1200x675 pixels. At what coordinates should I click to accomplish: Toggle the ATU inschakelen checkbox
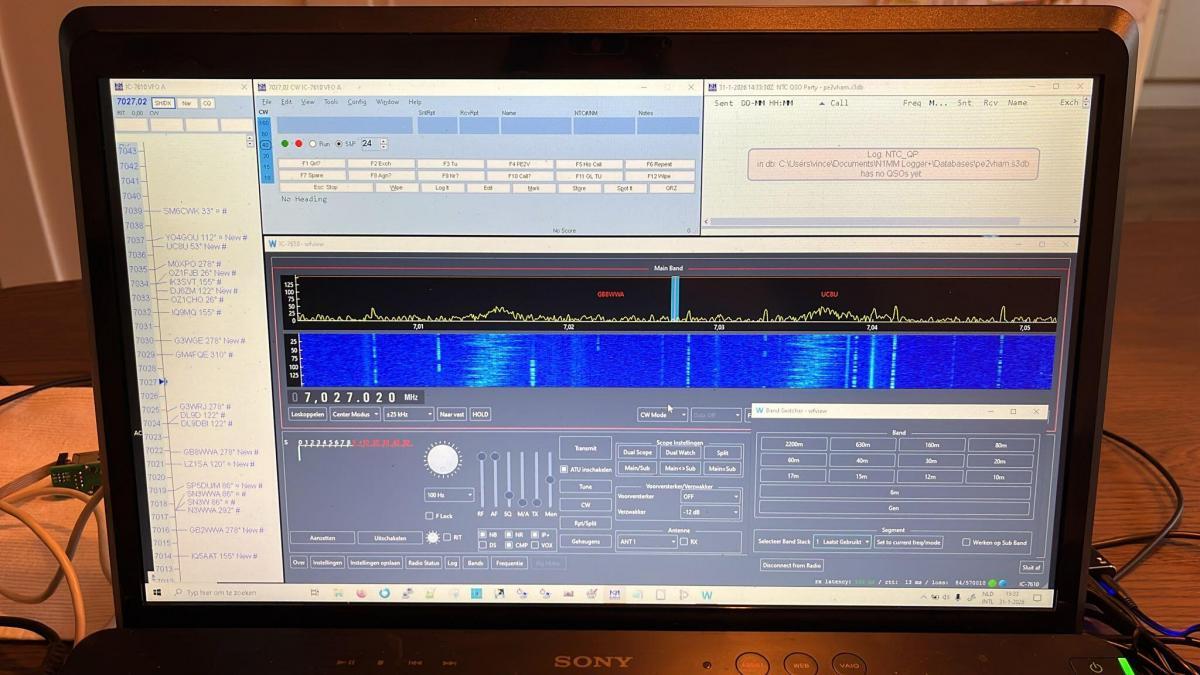point(564,469)
